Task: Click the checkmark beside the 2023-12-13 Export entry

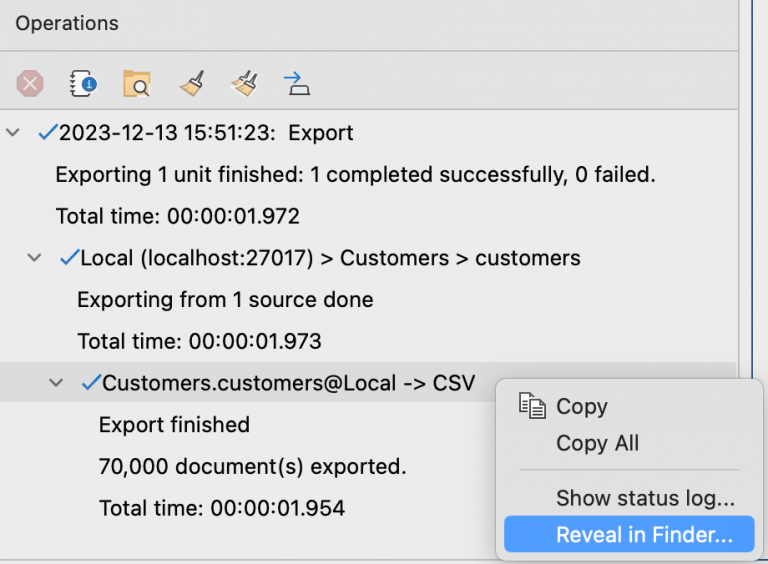Action: click(46, 132)
